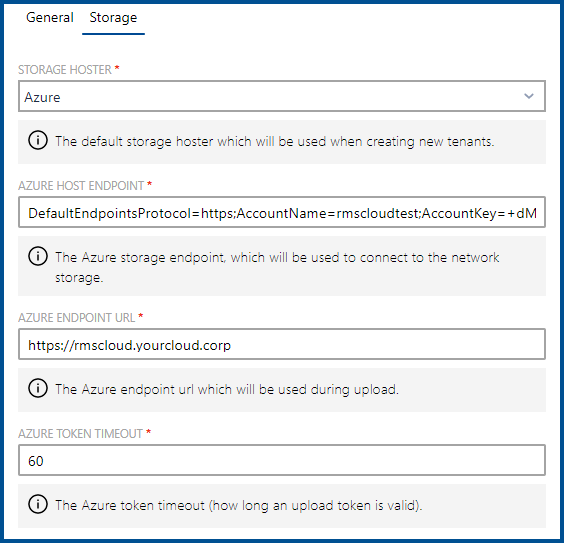The height and width of the screenshot is (543, 564).
Task: Click the text 'The Azure token timeout (how long...'
Action: pyautogui.click(x=238, y=506)
